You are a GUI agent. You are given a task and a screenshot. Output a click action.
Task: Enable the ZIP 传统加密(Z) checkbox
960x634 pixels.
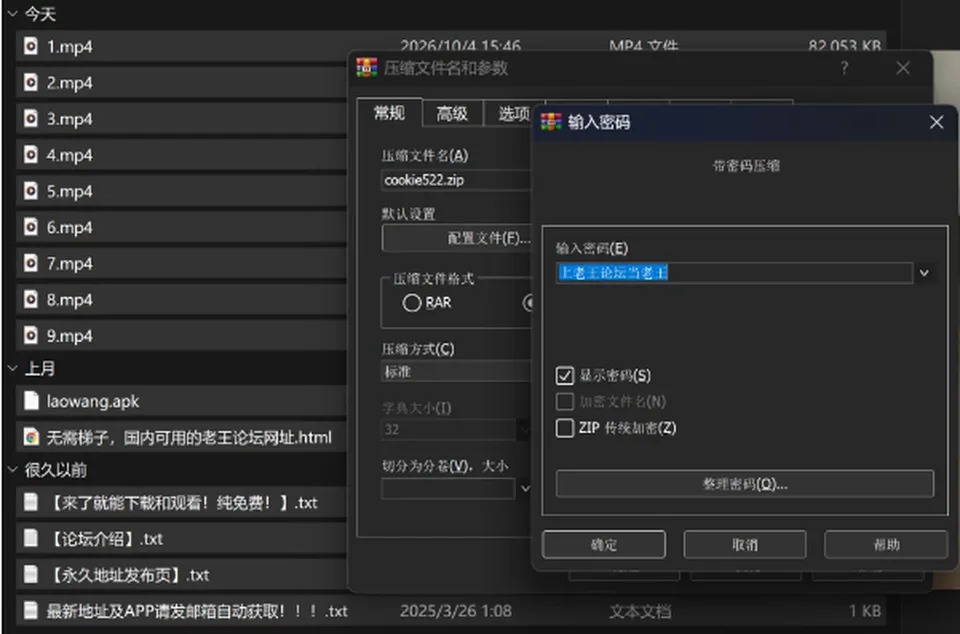point(564,428)
